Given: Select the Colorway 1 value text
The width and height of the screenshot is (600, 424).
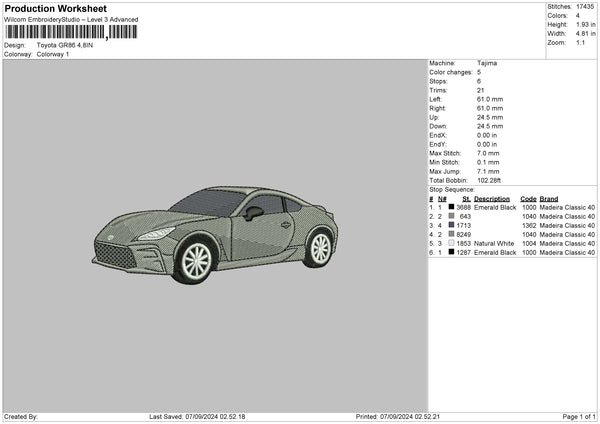Looking at the screenshot, I should click(53, 53).
